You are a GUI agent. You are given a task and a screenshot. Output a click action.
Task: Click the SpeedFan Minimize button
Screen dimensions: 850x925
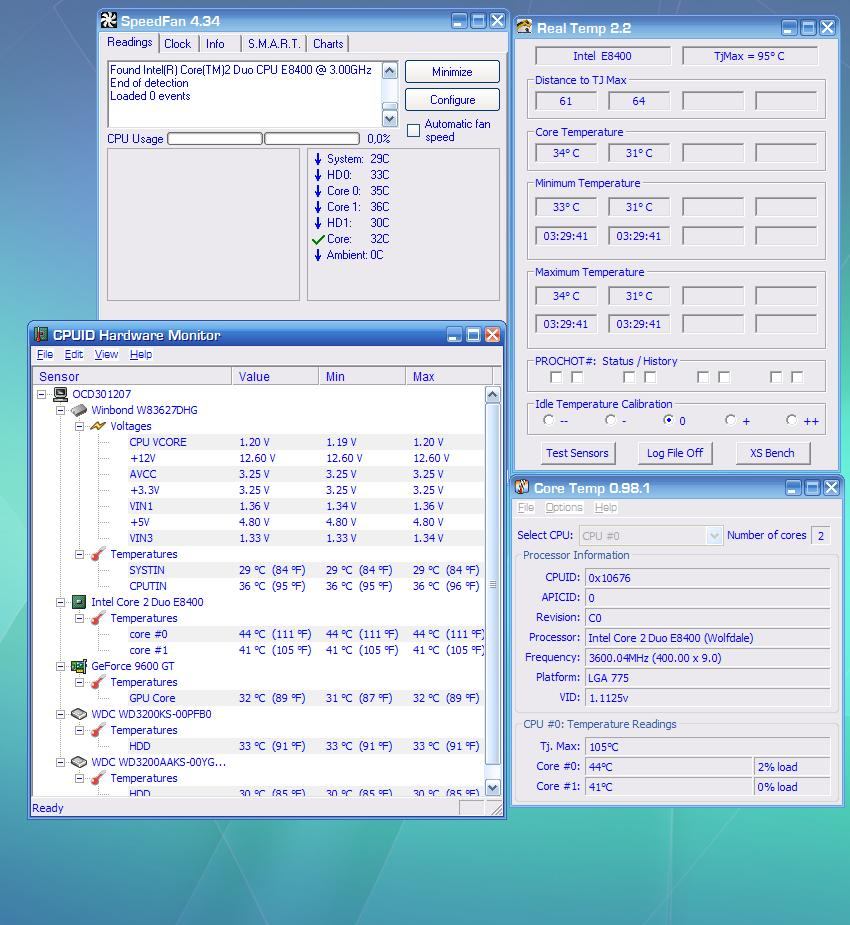pyautogui.click(x=452, y=71)
